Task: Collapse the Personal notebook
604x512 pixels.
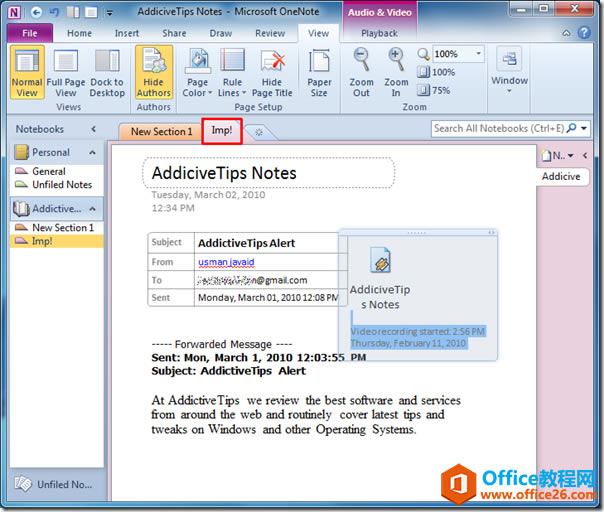Action: [x=92, y=153]
